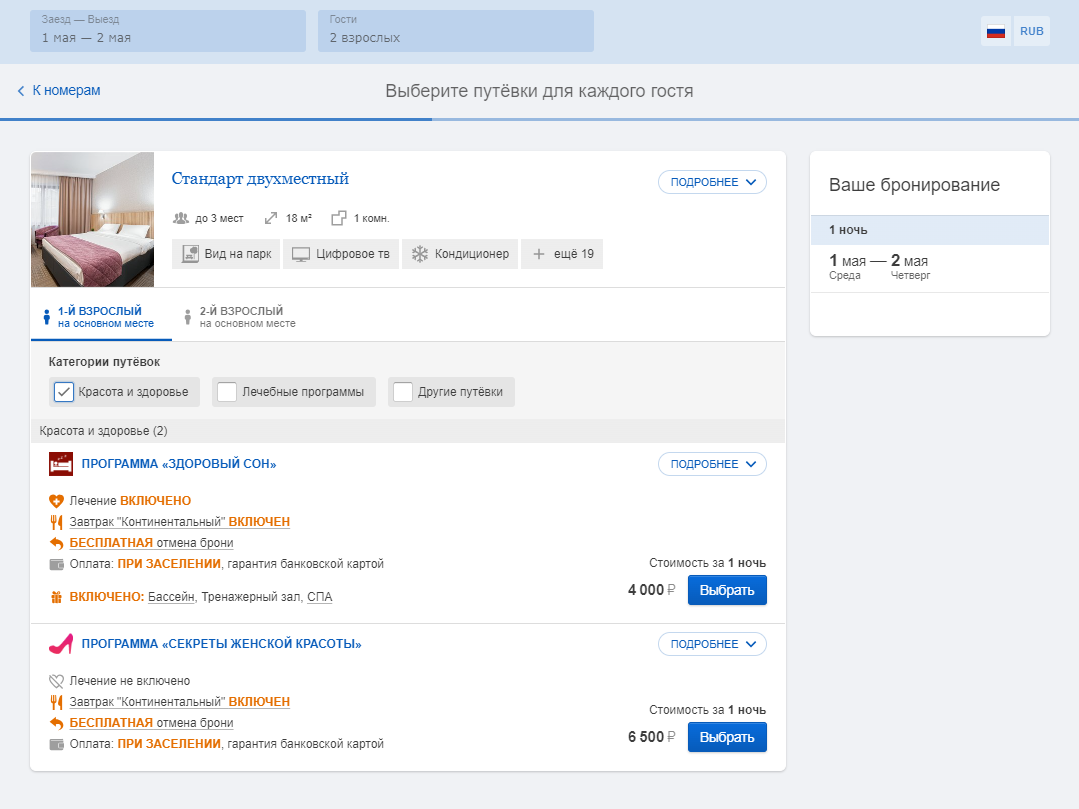
Task: Click the back arrow next to «К номерам»
Action: (21, 91)
